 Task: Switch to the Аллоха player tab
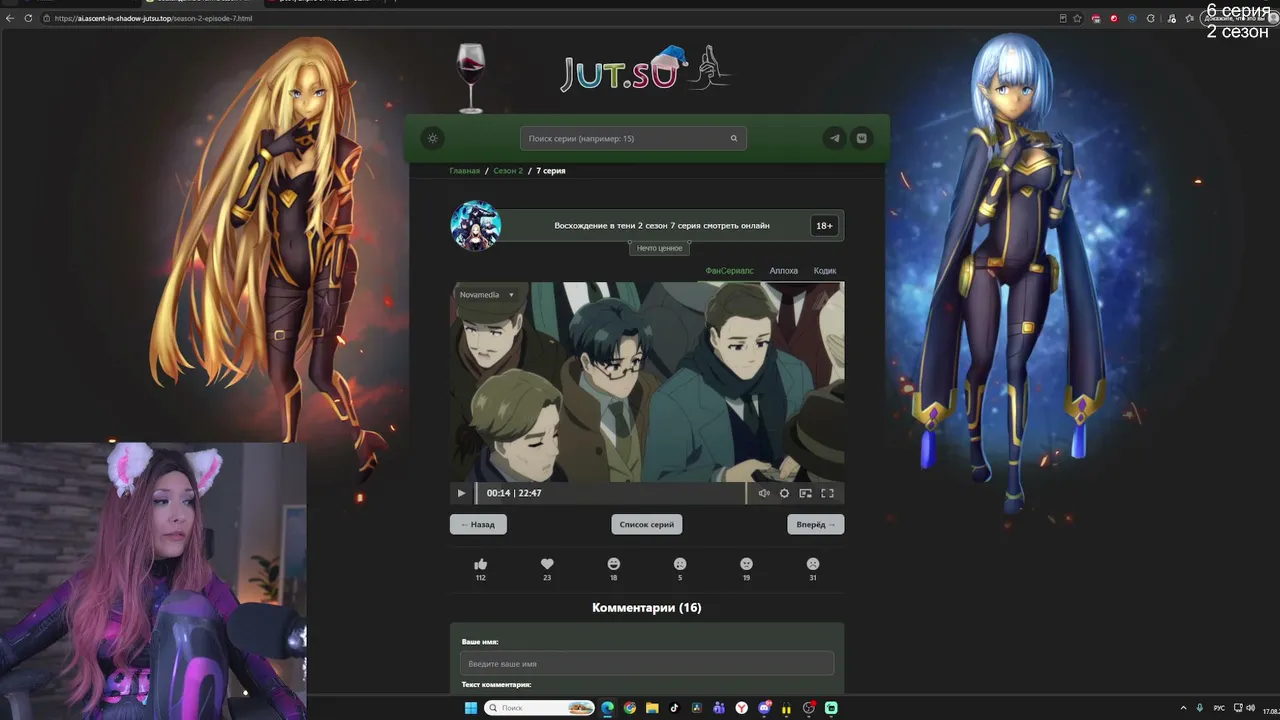(x=784, y=271)
